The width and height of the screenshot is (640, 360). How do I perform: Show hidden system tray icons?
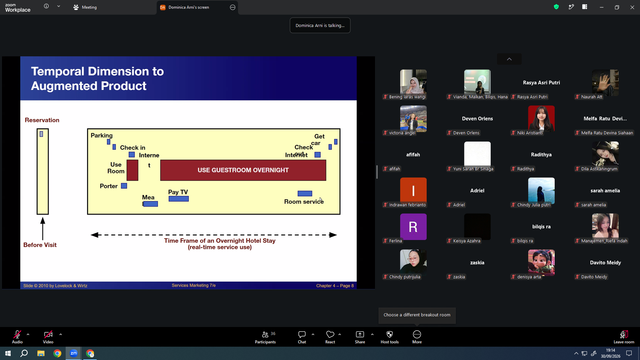576,353
